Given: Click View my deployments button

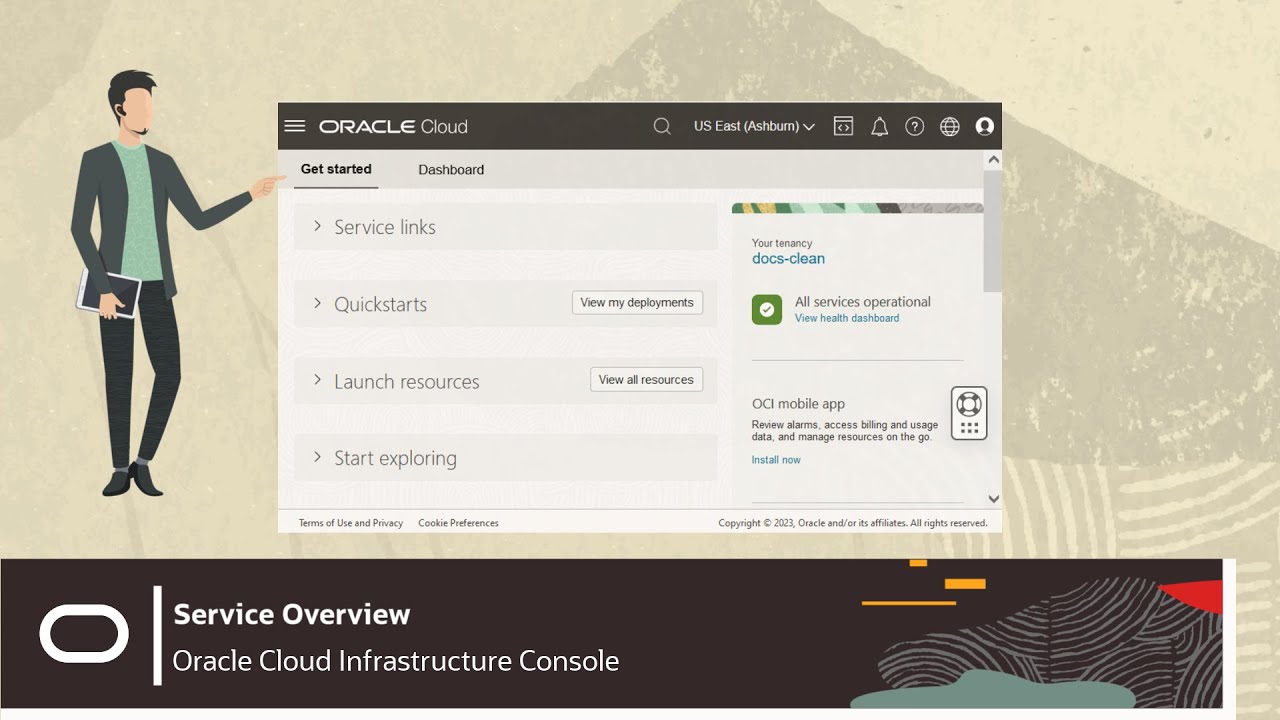Looking at the screenshot, I should click(x=637, y=302).
